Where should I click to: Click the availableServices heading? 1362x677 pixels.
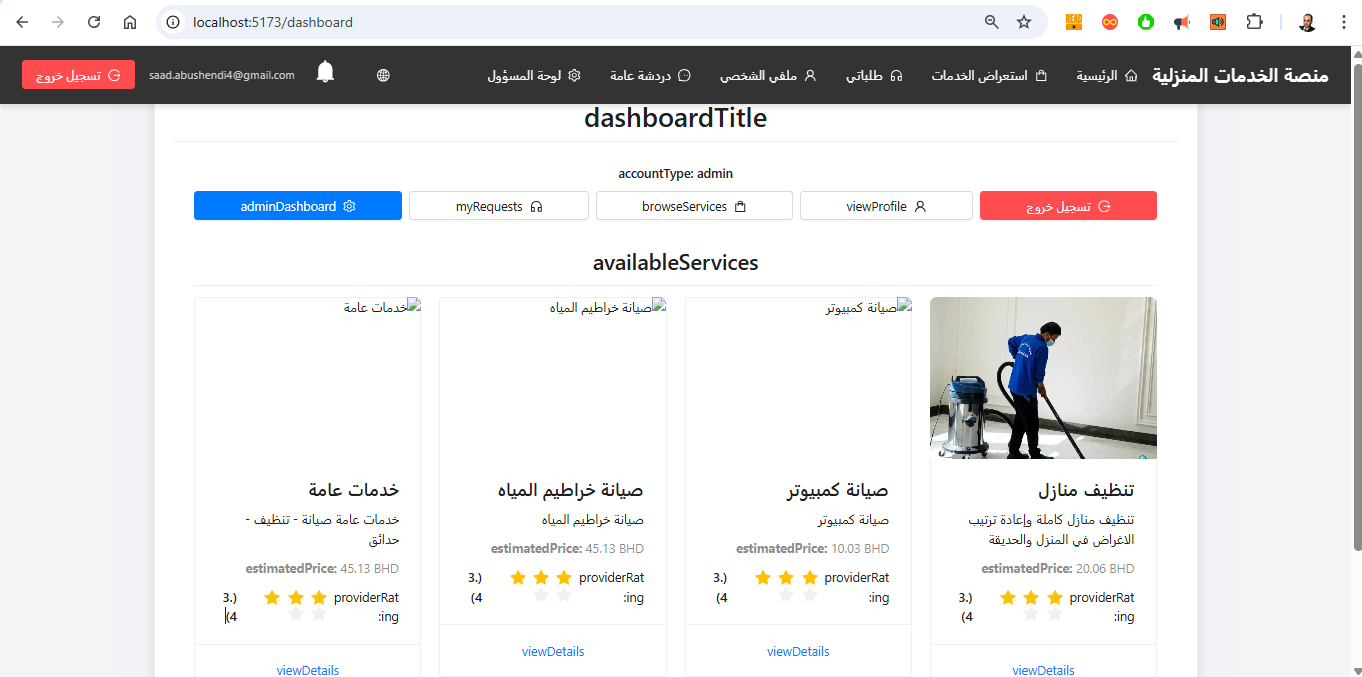click(676, 263)
